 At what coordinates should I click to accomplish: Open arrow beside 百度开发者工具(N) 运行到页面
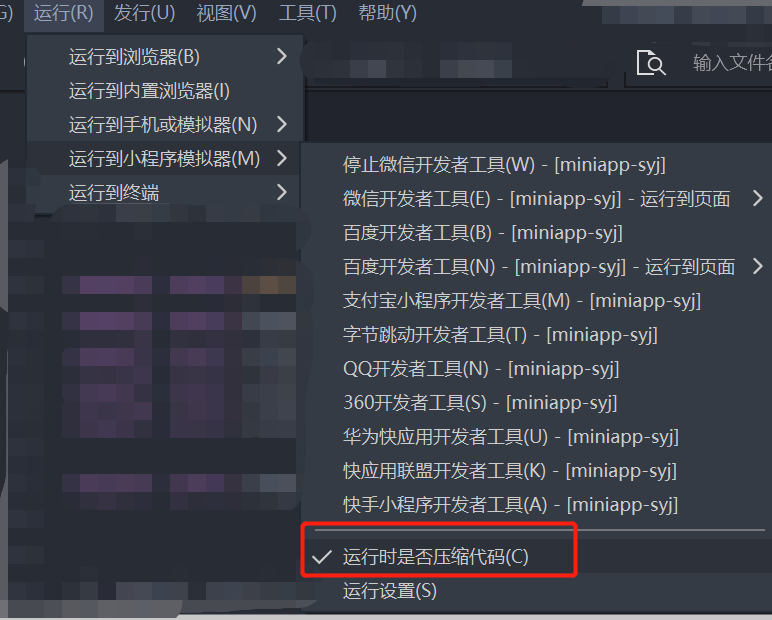(758, 266)
